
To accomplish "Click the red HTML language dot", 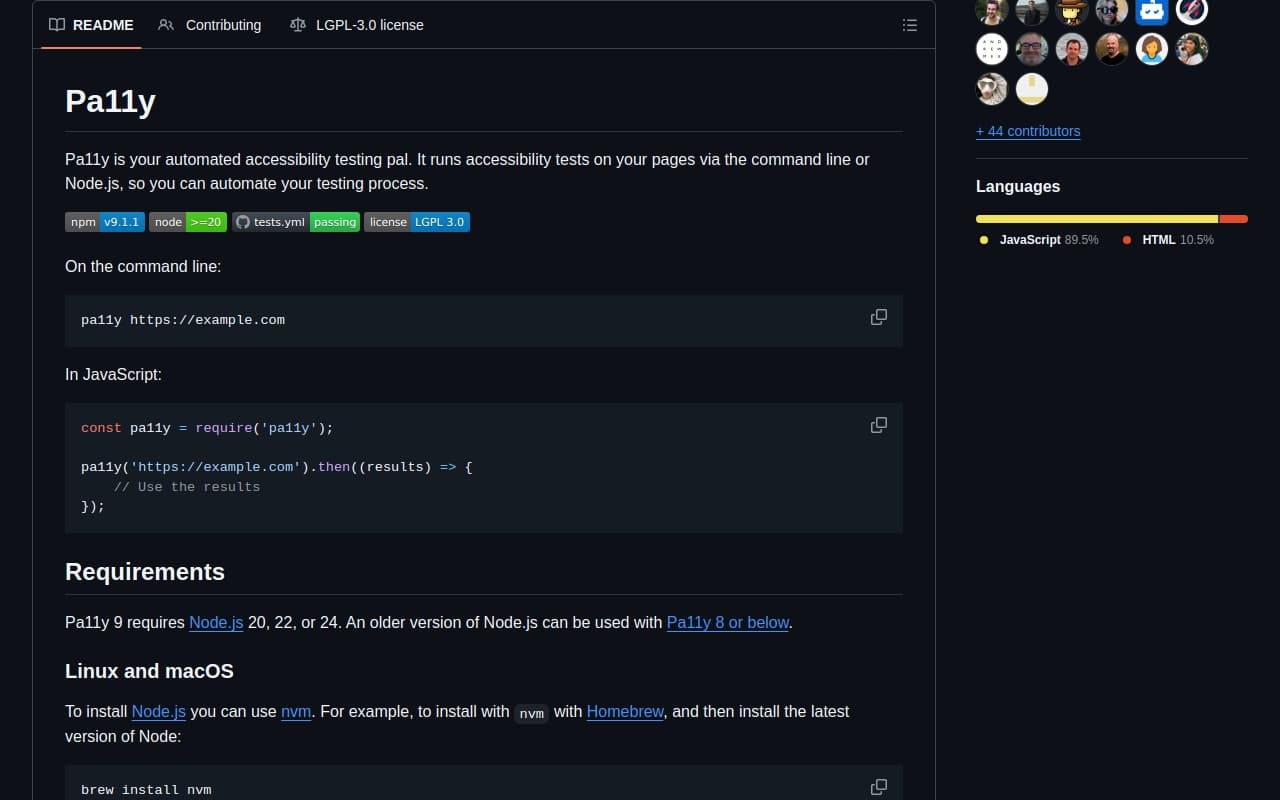I will click(x=1126, y=240).
